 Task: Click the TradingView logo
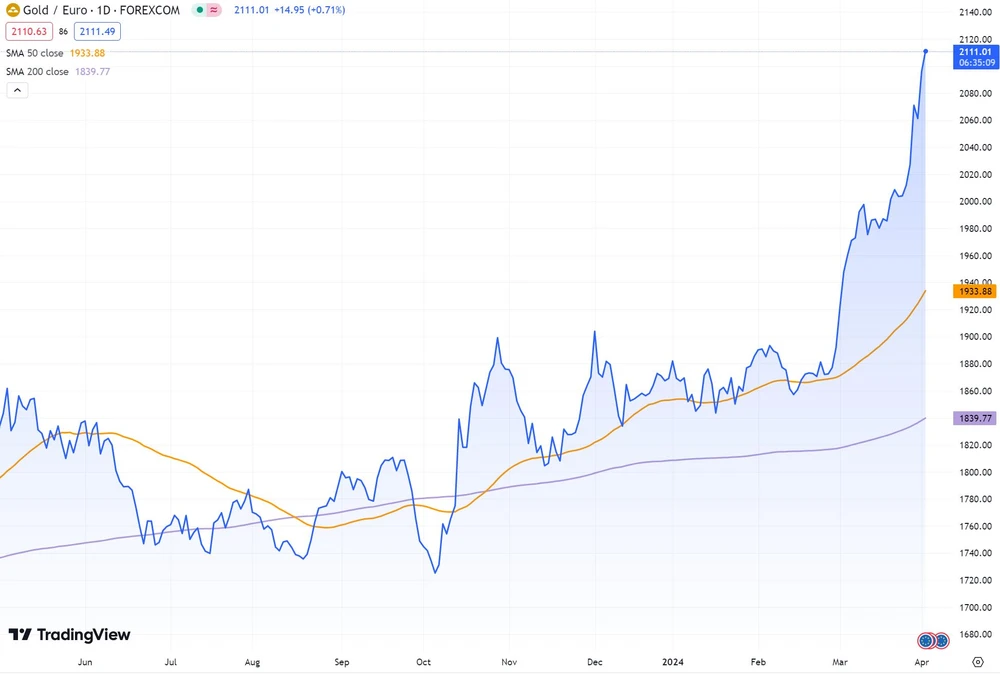(x=70, y=634)
